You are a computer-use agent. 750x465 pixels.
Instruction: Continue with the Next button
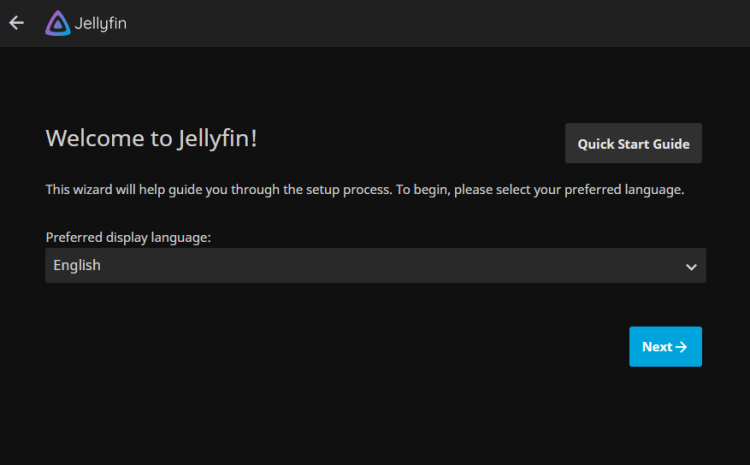665,347
